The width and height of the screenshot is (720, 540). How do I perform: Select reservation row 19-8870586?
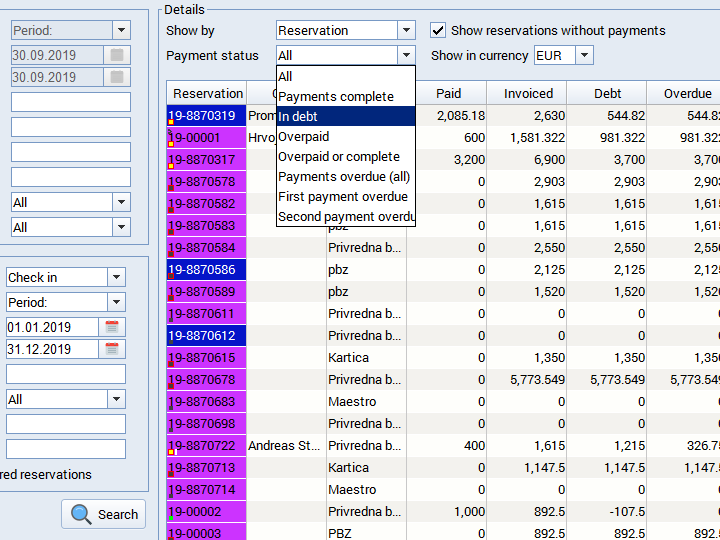[x=206, y=269]
